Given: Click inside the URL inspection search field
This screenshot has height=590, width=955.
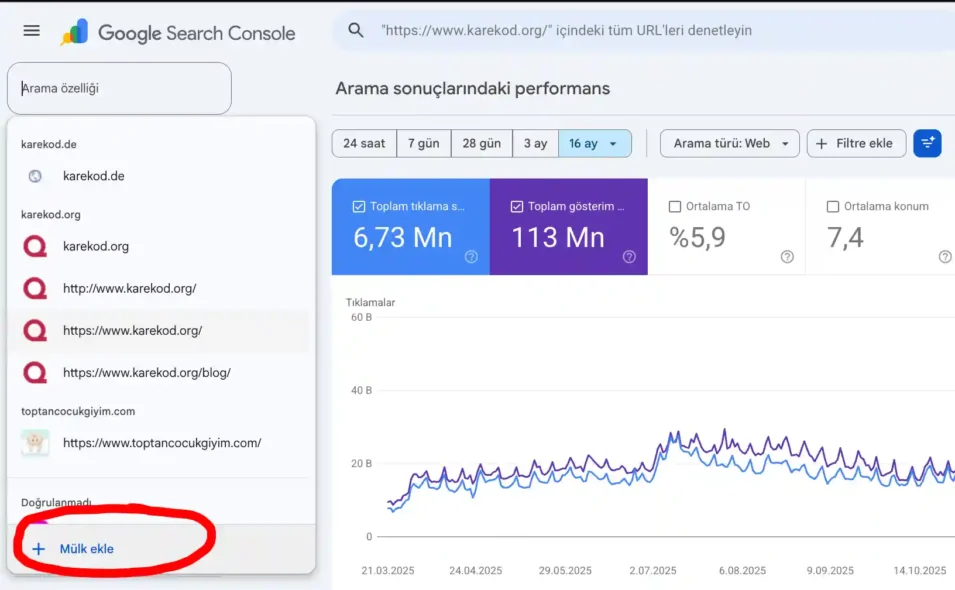Looking at the screenshot, I should [646, 30].
